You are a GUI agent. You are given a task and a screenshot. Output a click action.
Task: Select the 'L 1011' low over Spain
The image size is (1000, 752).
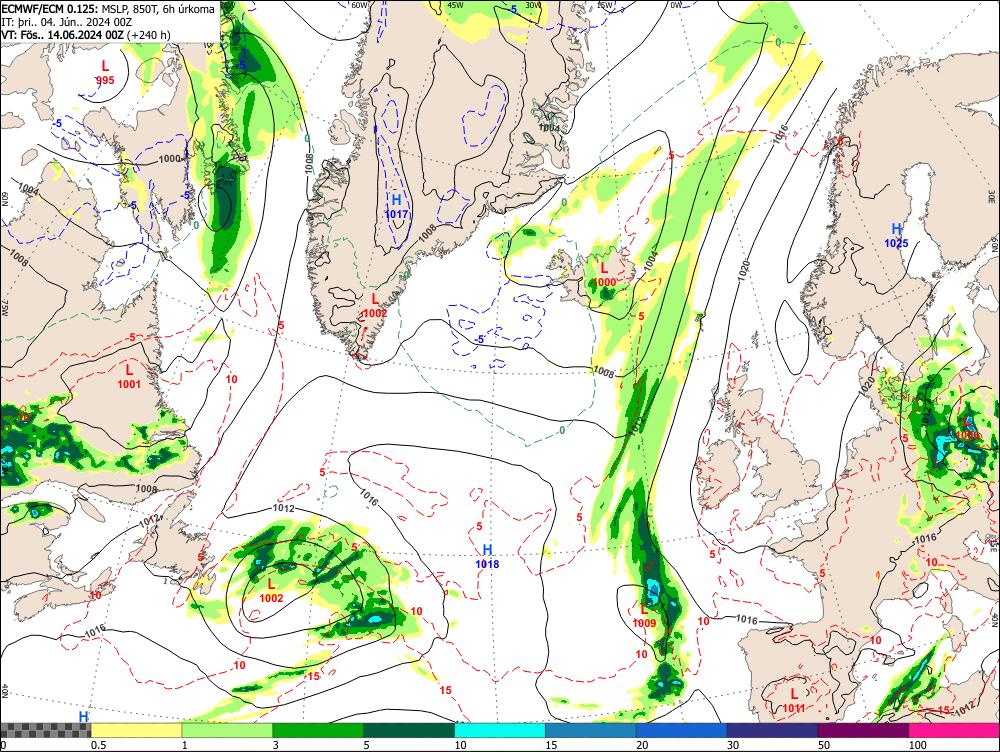coord(793,700)
